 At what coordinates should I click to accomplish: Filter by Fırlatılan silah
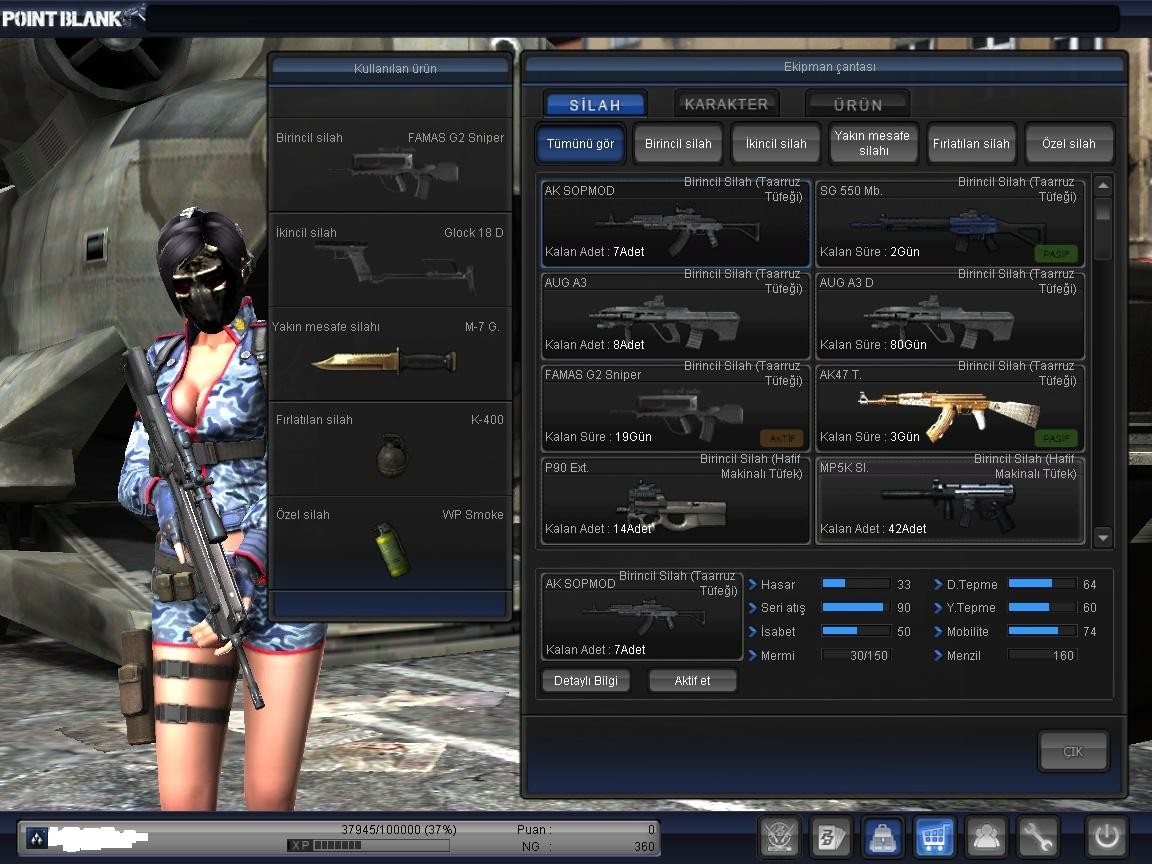tap(971, 143)
